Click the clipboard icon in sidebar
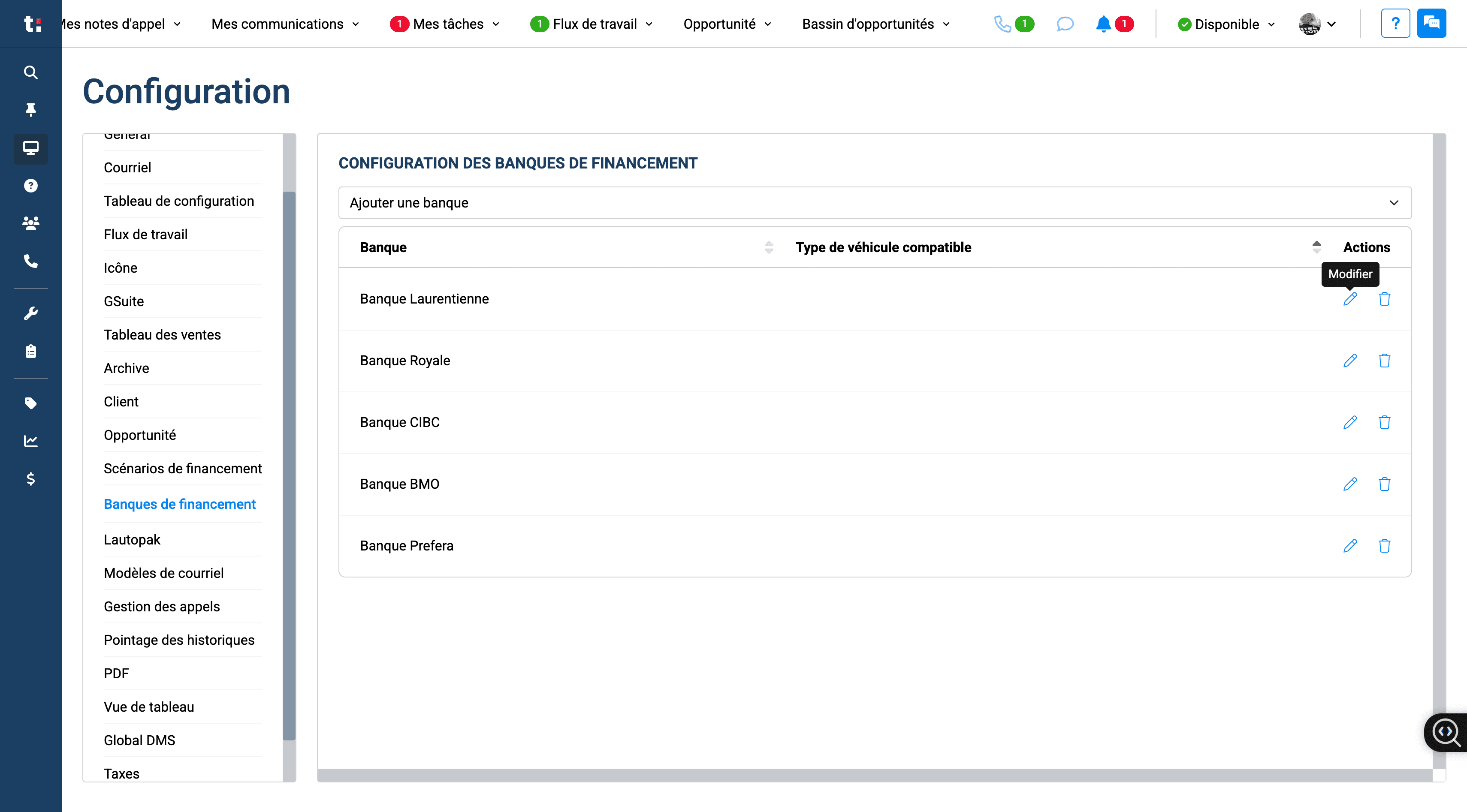This screenshot has height=812, width=1467. point(31,351)
